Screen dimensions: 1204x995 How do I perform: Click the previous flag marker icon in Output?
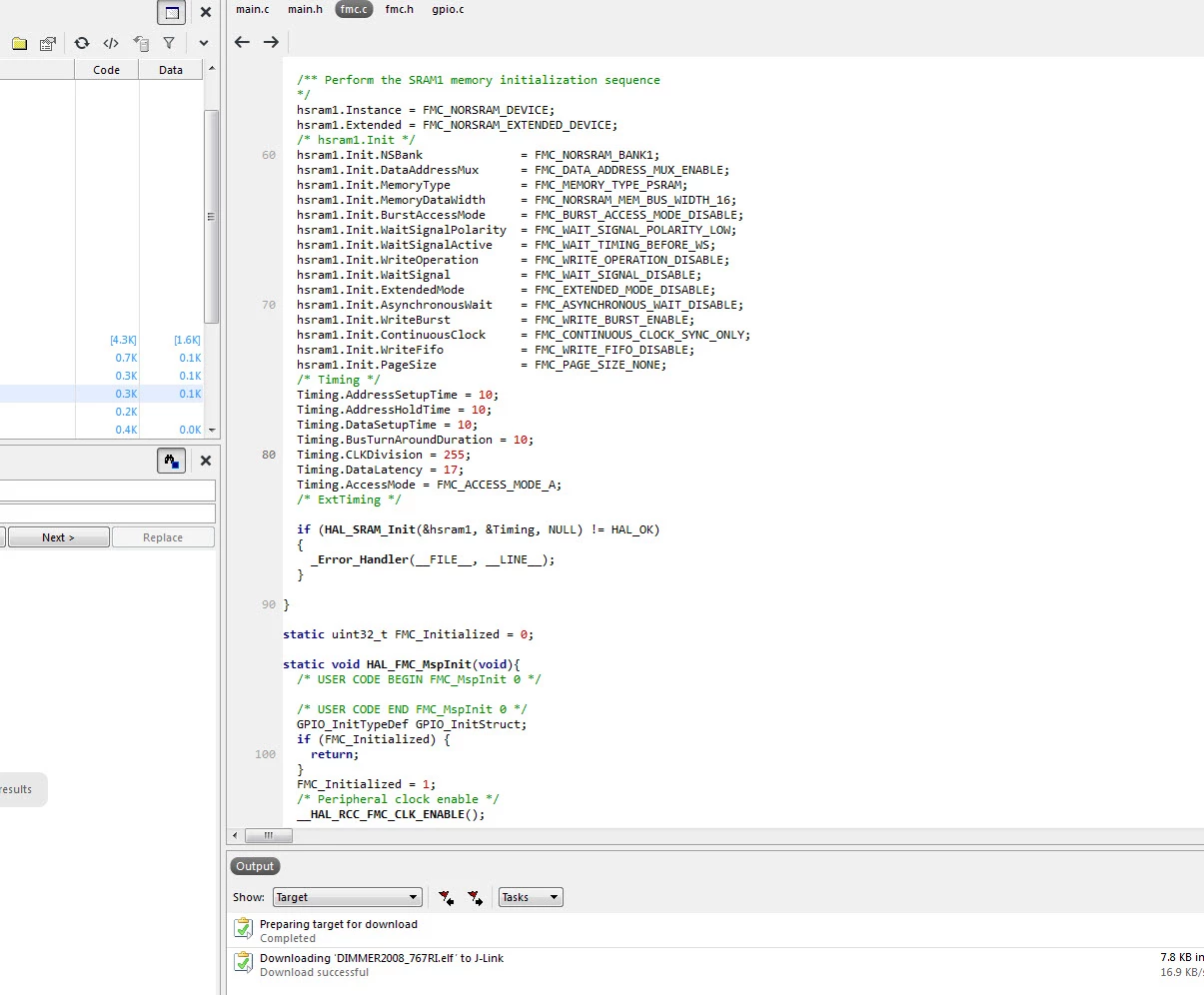446,897
